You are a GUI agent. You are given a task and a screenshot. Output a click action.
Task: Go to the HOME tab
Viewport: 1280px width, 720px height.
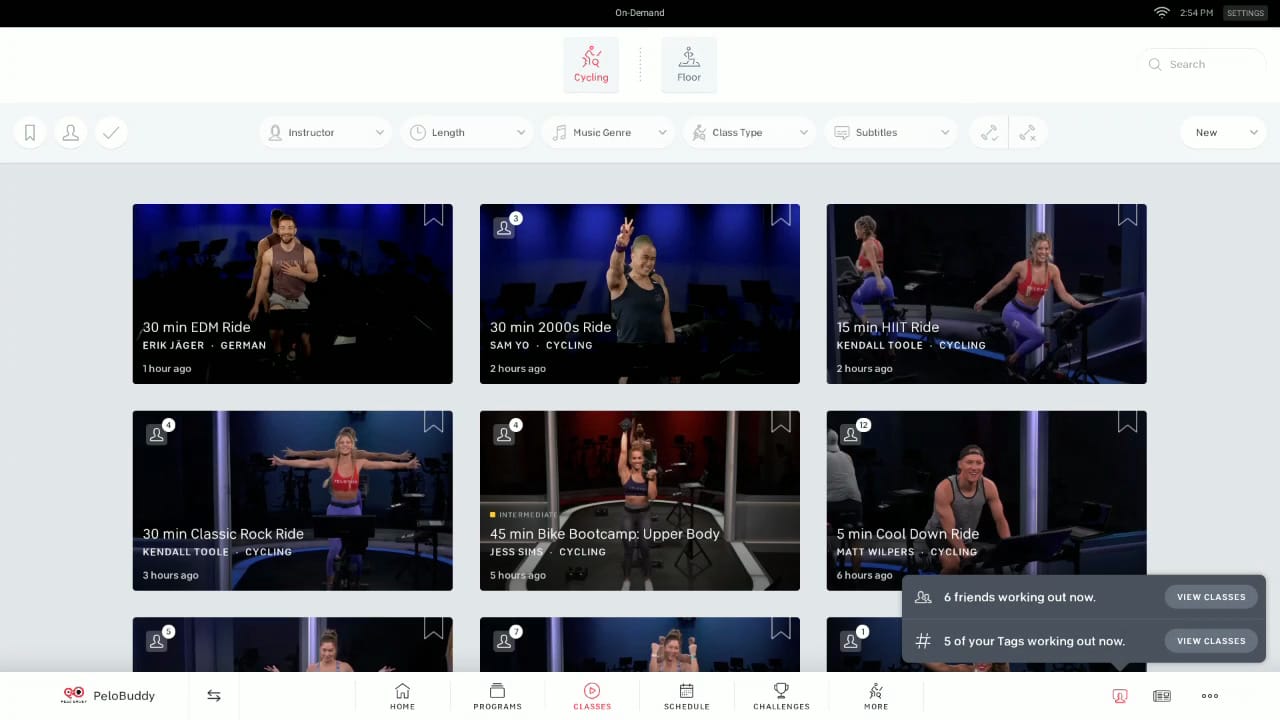pyautogui.click(x=402, y=696)
